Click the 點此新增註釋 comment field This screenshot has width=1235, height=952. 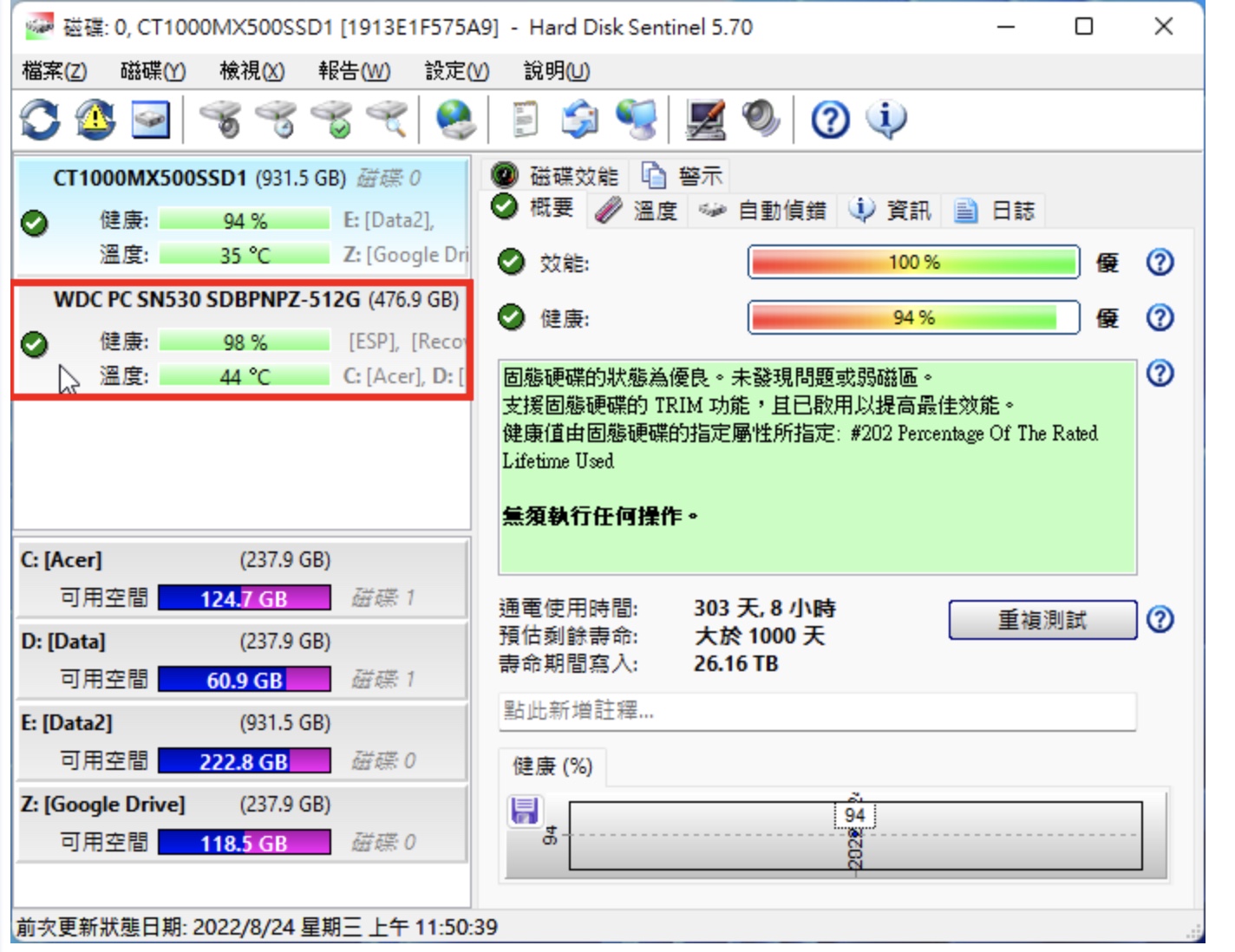[817, 711]
